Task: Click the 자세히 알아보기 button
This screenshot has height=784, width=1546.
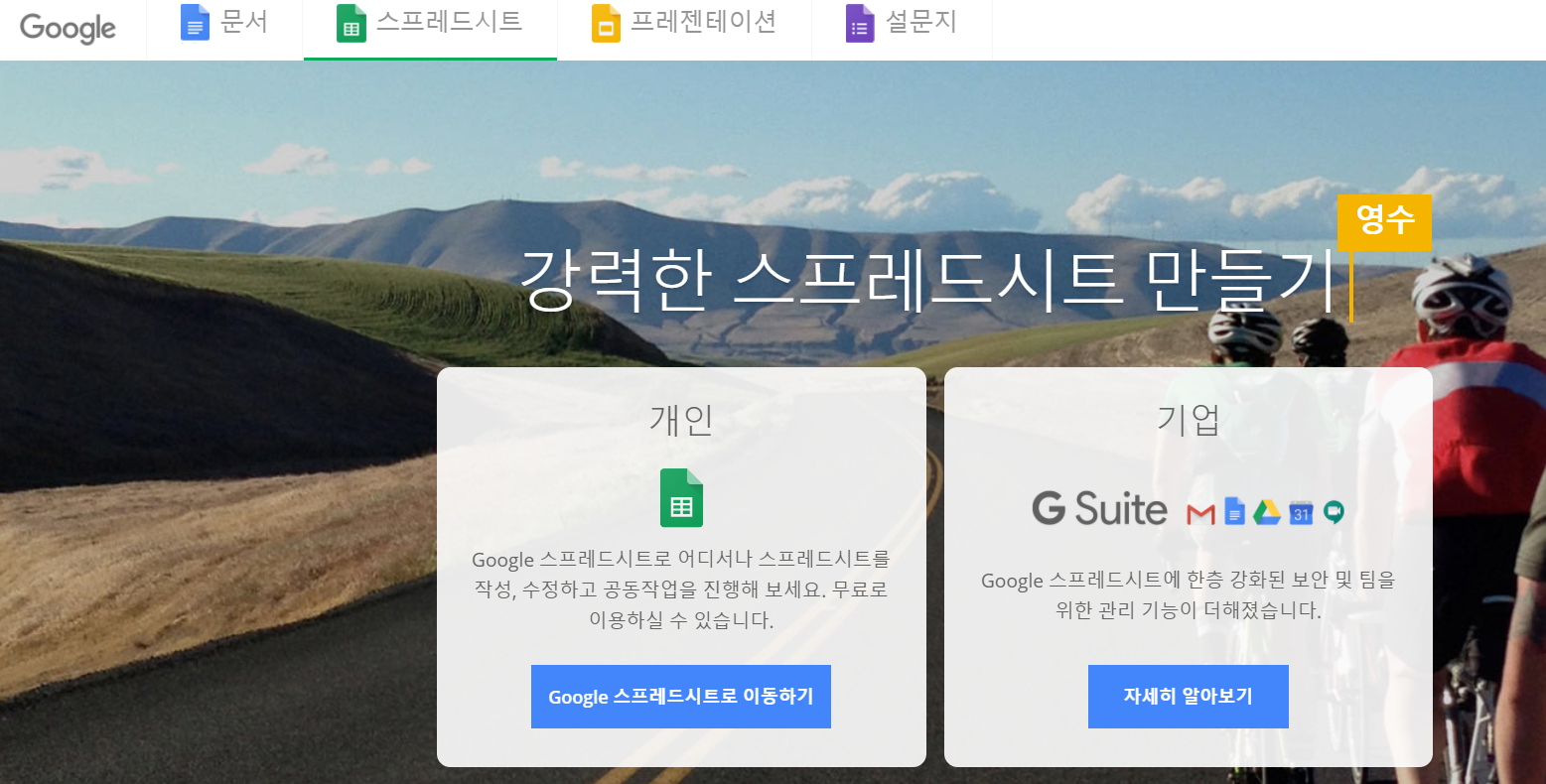Action: 1189,697
